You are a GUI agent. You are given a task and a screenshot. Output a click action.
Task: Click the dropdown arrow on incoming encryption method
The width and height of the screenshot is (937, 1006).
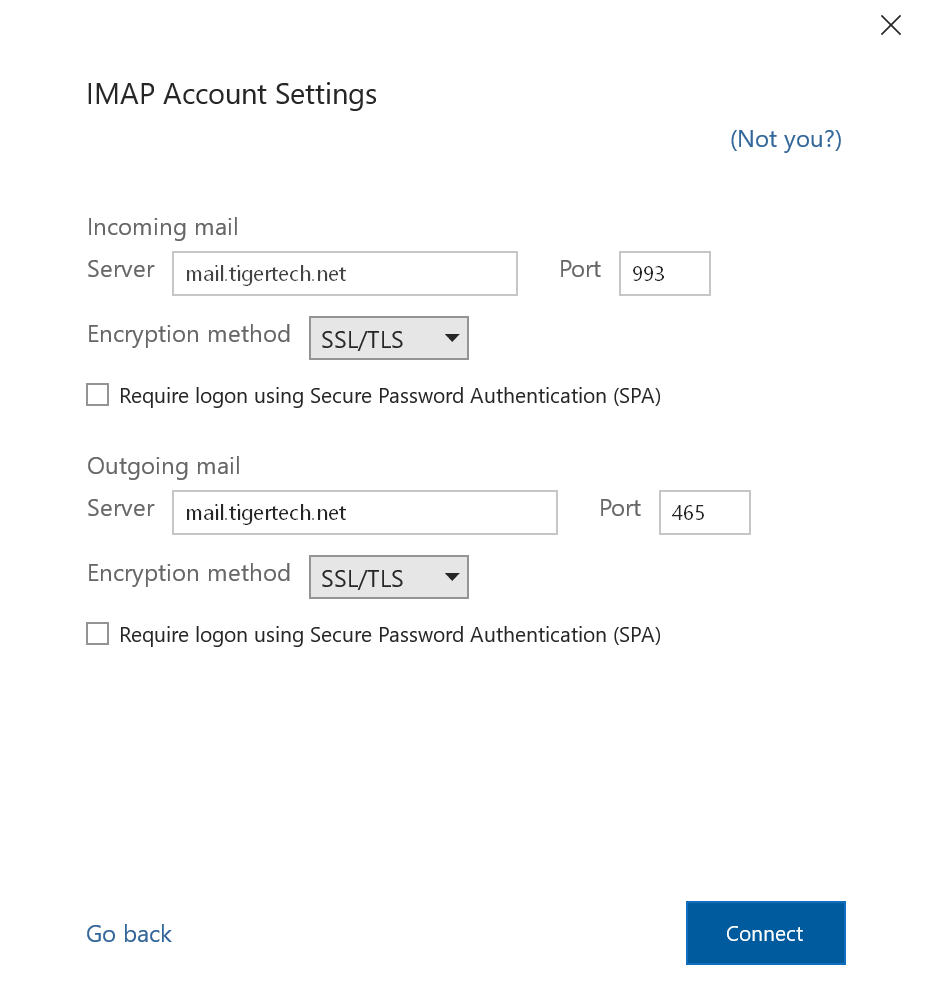(x=451, y=338)
